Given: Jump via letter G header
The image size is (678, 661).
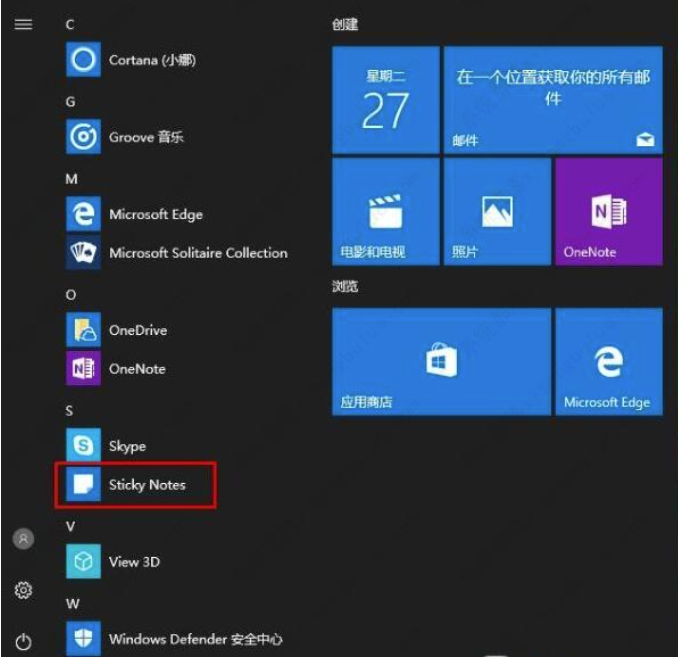Looking at the screenshot, I should 70,102.
